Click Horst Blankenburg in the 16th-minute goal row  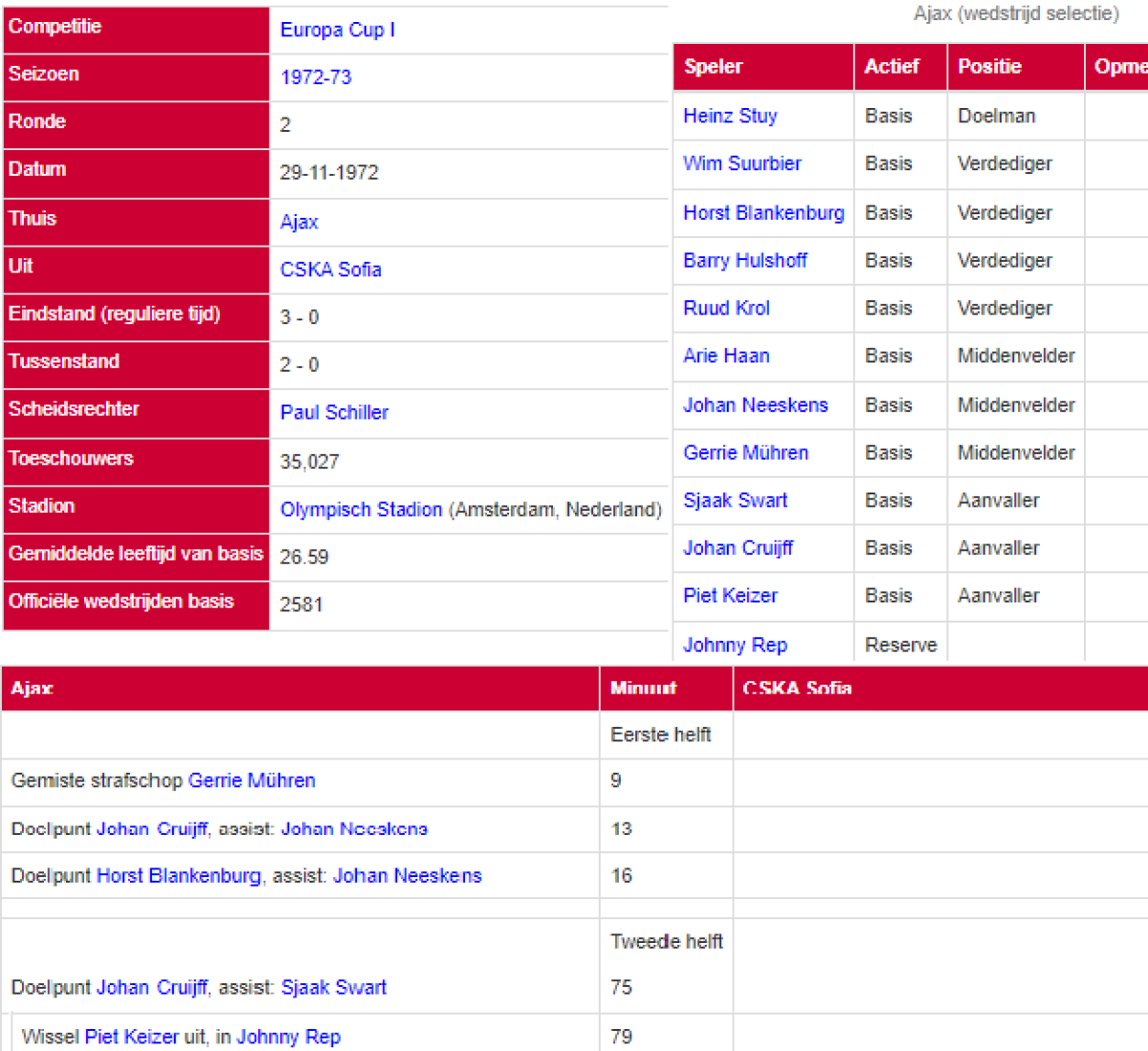[x=178, y=876]
